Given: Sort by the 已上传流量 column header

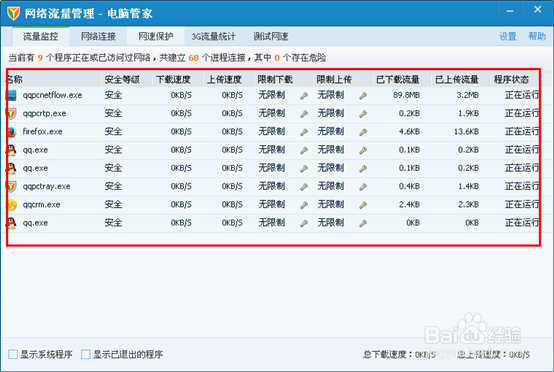Looking at the screenshot, I should 461,79.
